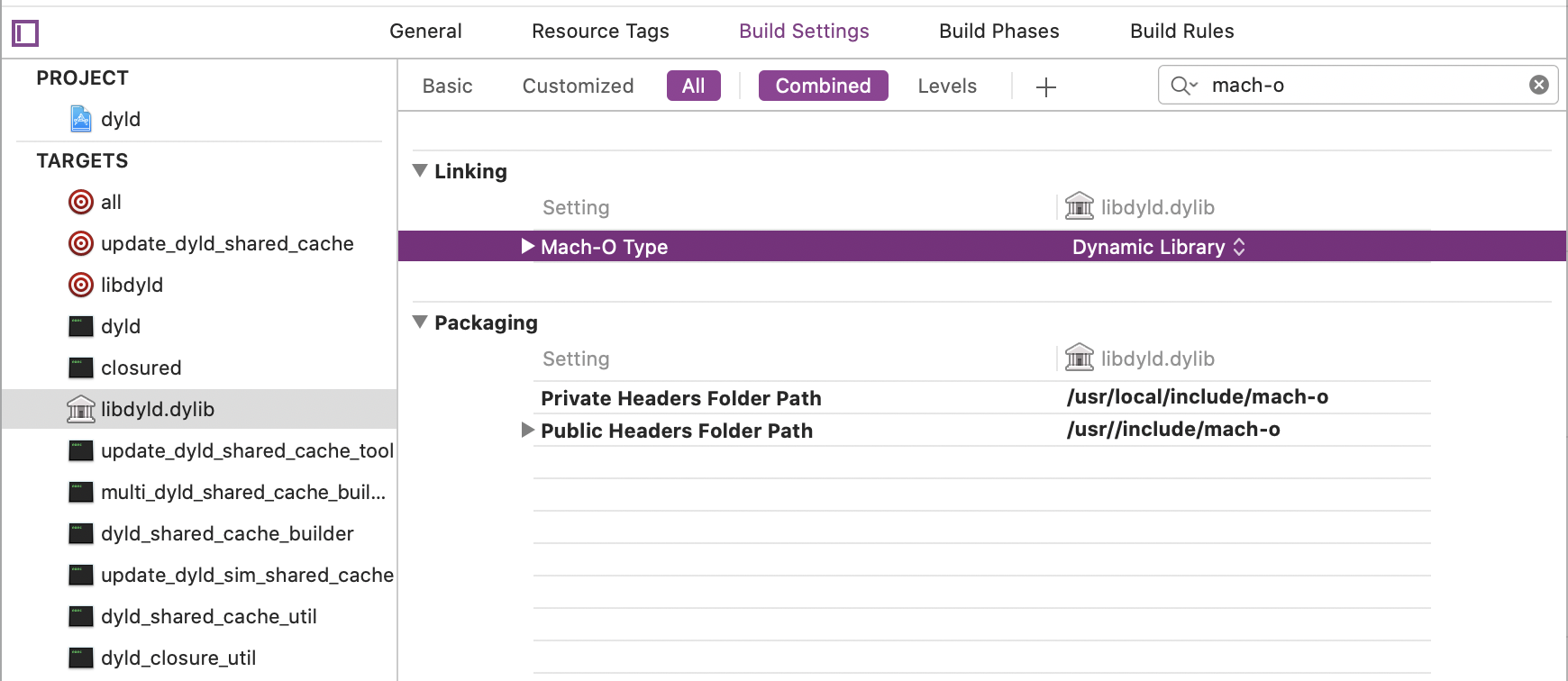Click the /usr//include/mach-o value
This screenshot has height=681, width=1568.
(x=1173, y=429)
